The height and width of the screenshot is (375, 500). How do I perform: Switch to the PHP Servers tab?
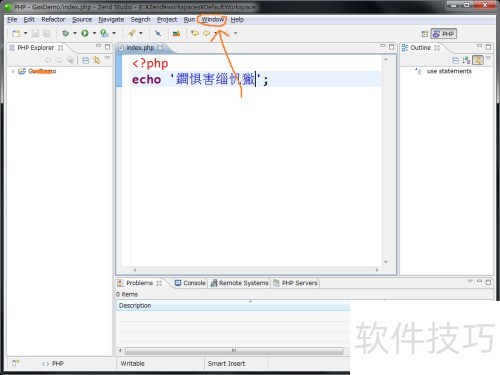point(296,283)
